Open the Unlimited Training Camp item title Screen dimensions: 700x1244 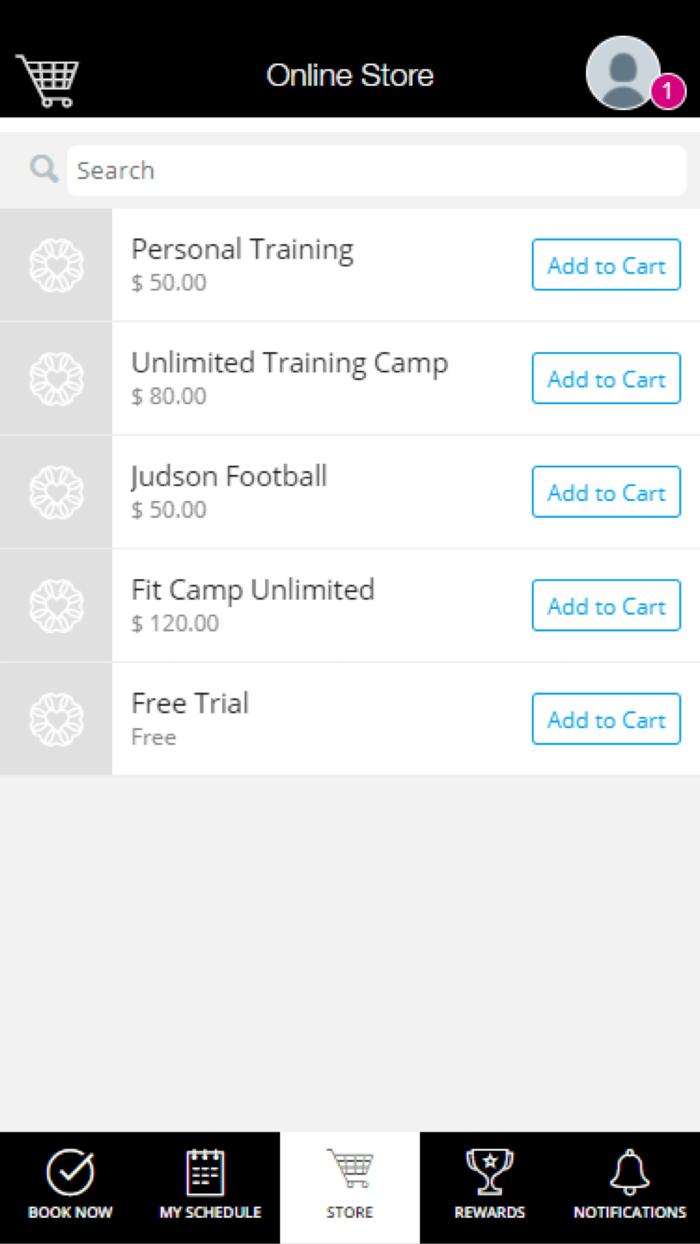point(290,363)
